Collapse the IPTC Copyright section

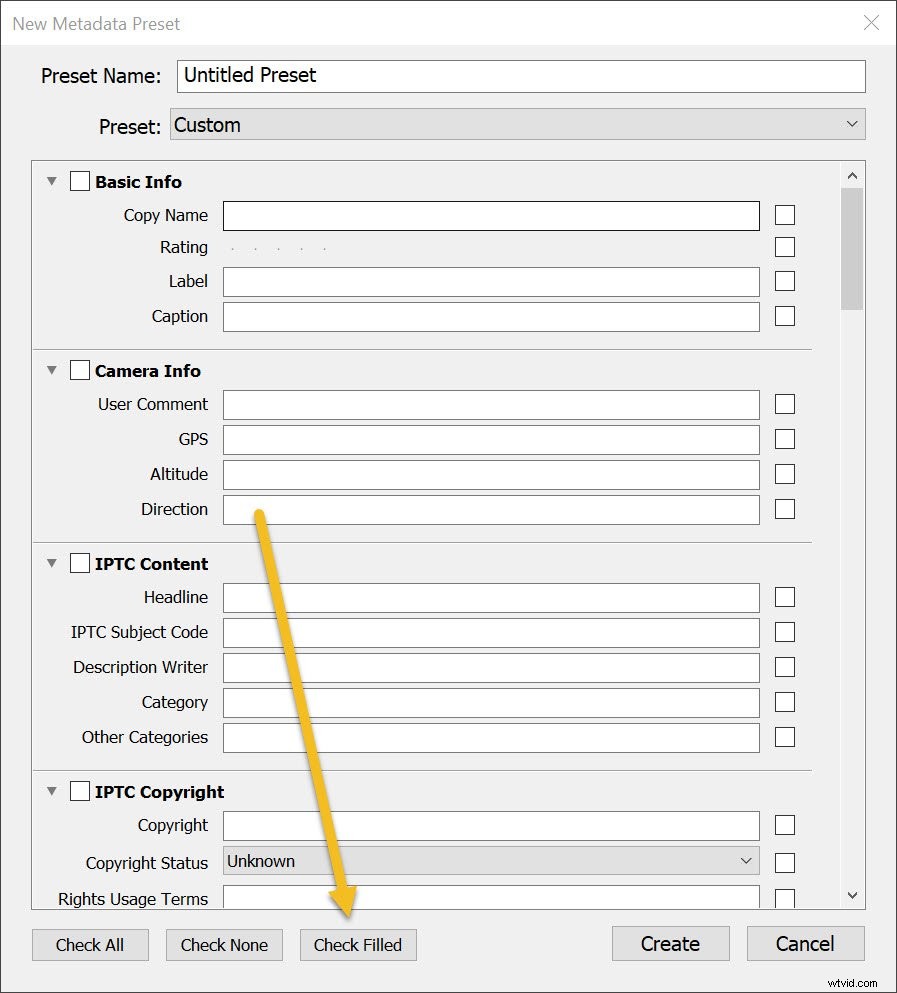click(51, 791)
